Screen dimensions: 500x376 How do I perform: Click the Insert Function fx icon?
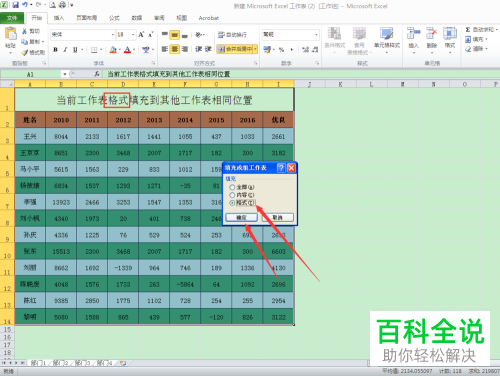[x=97, y=74]
